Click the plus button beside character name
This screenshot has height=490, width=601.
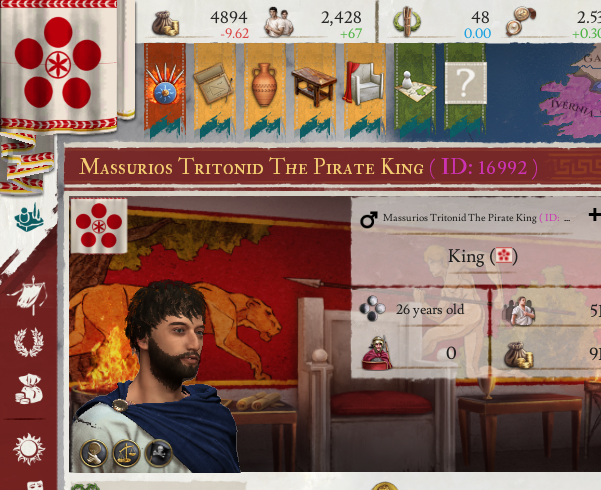(x=595, y=215)
